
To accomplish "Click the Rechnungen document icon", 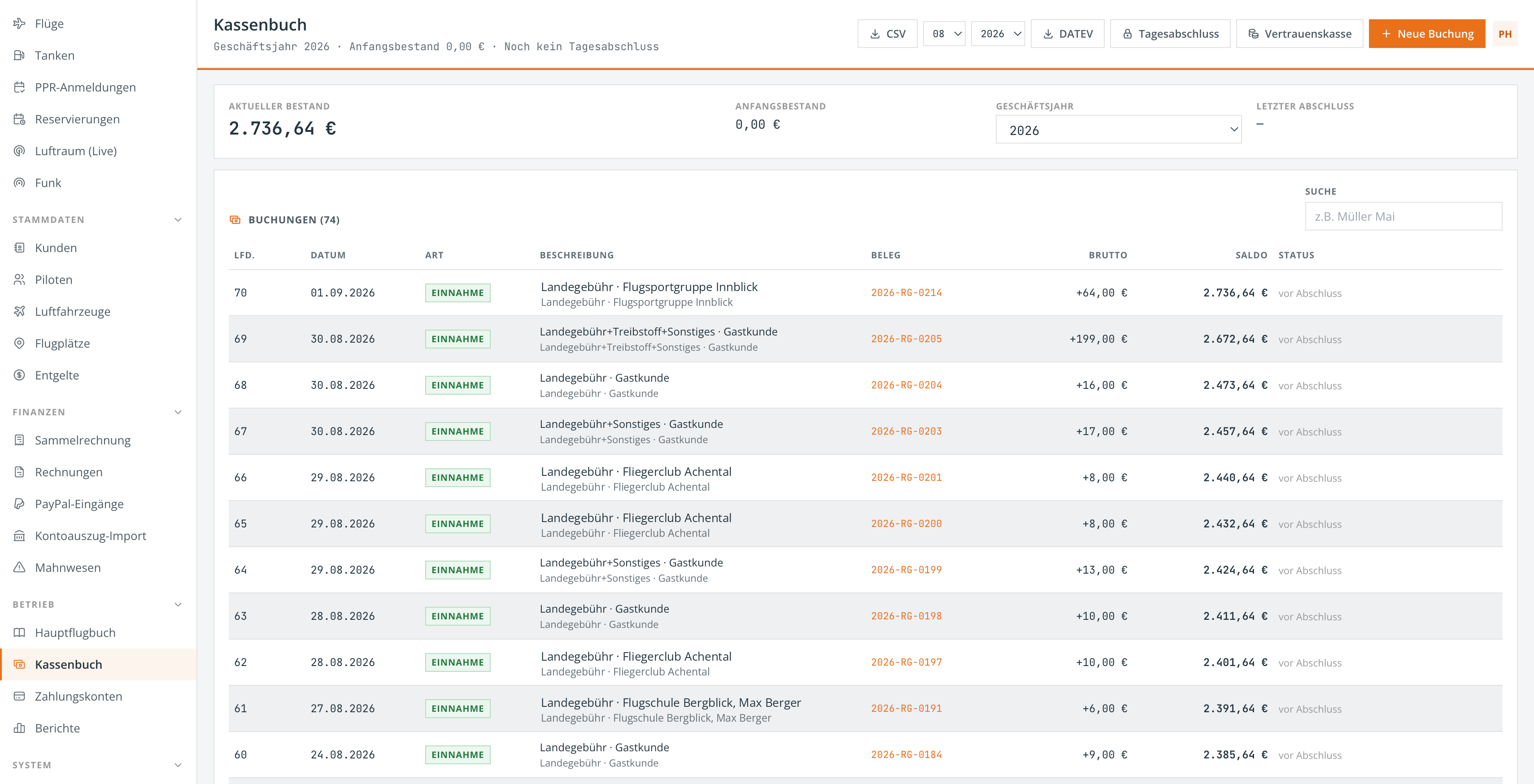I will 20,472.
